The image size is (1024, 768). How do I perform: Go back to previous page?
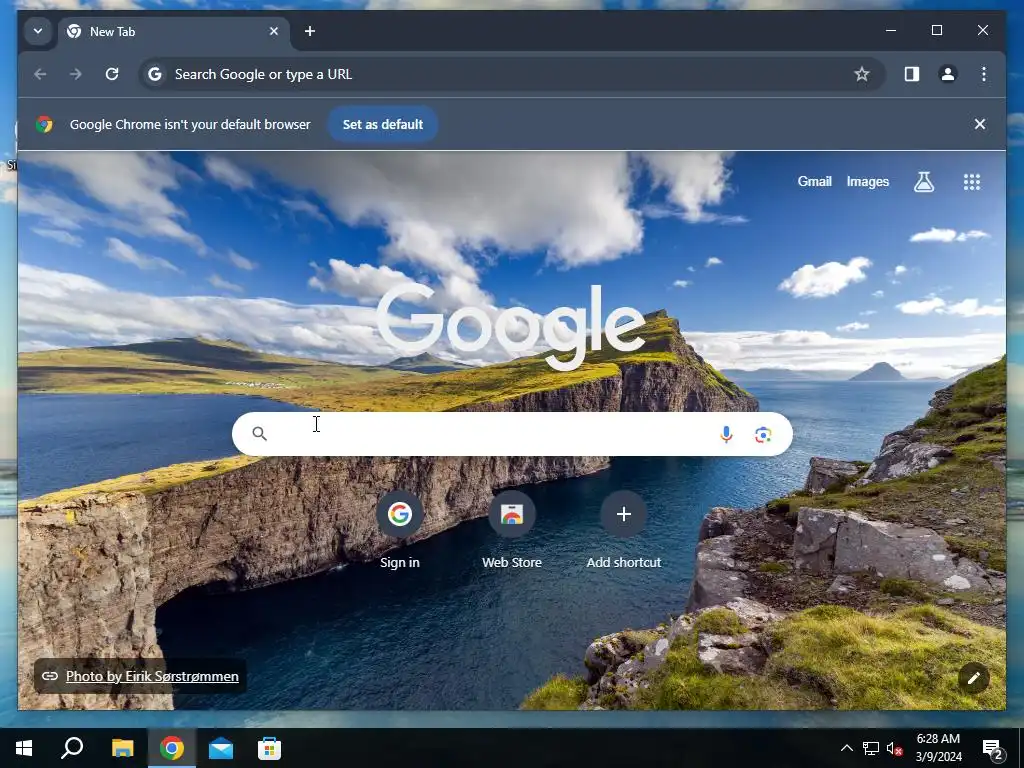(x=40, y=74)
